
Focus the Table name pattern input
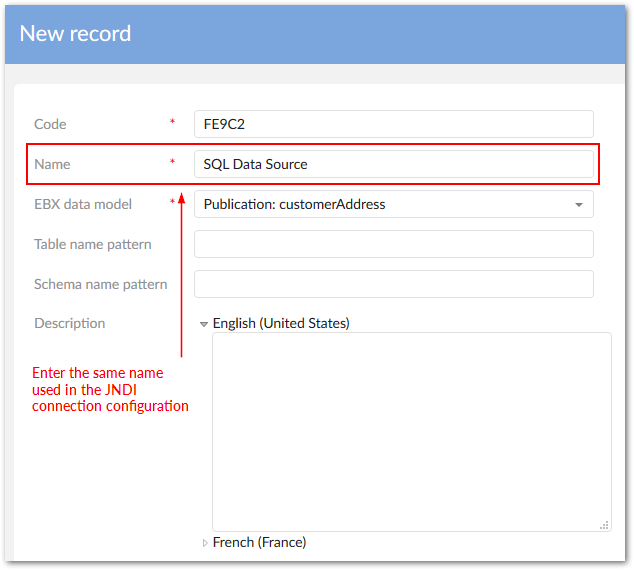click(393, 244)
